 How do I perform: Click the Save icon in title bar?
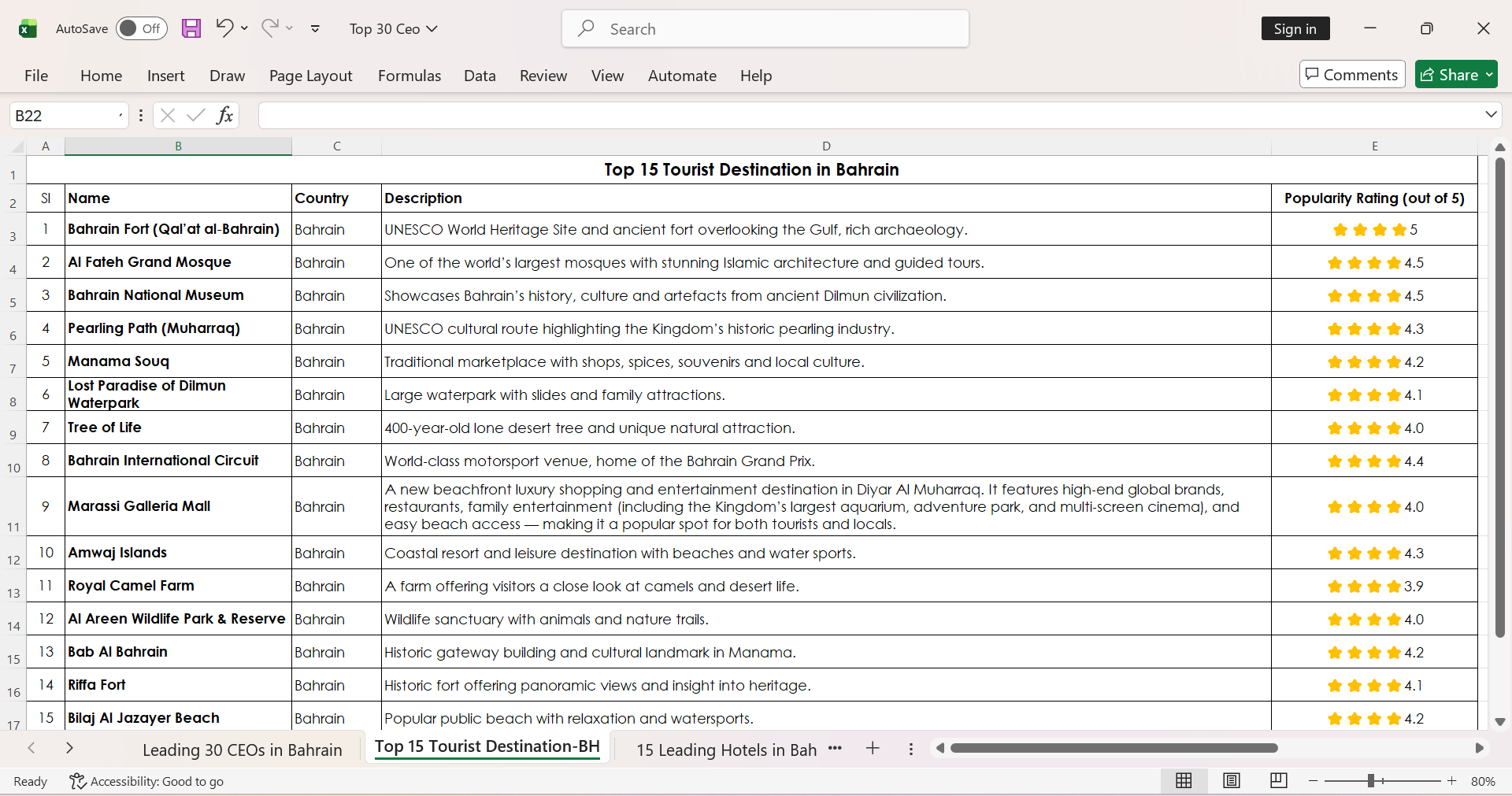(191, 28)
